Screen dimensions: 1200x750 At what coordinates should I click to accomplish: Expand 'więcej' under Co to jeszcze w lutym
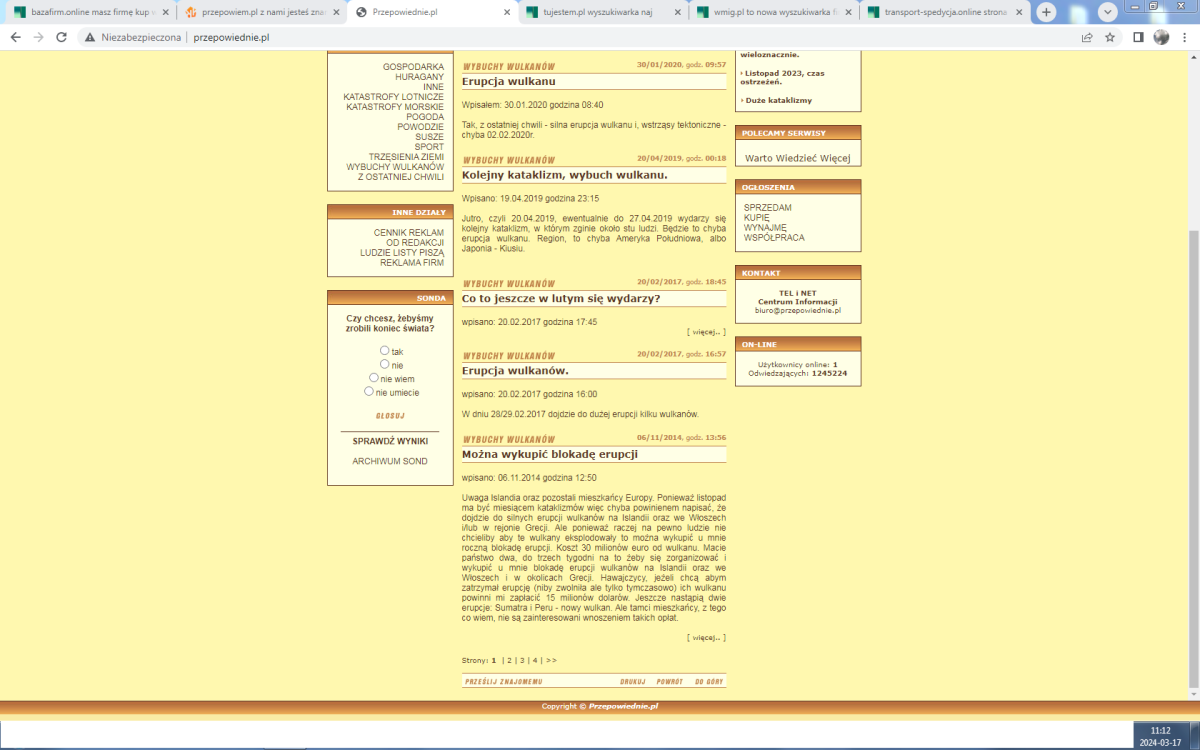tap(706, 331)
